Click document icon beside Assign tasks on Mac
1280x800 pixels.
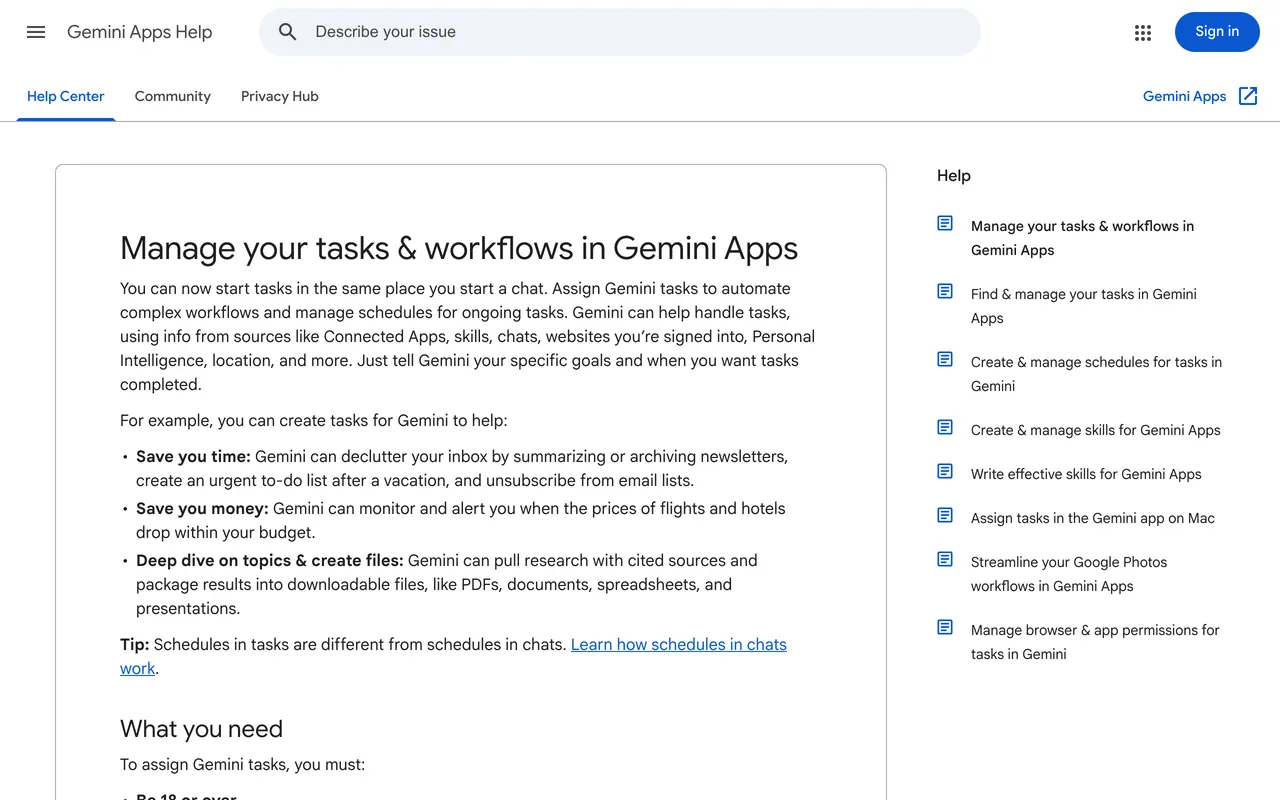pos(945,515)
